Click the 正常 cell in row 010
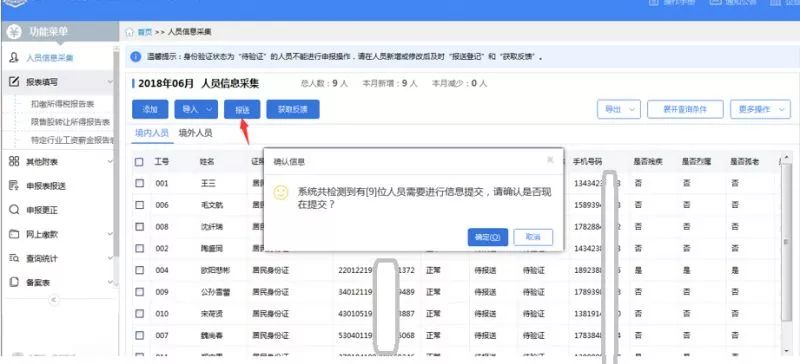Viewport: 800px width, 364px height. coord(434,313)
